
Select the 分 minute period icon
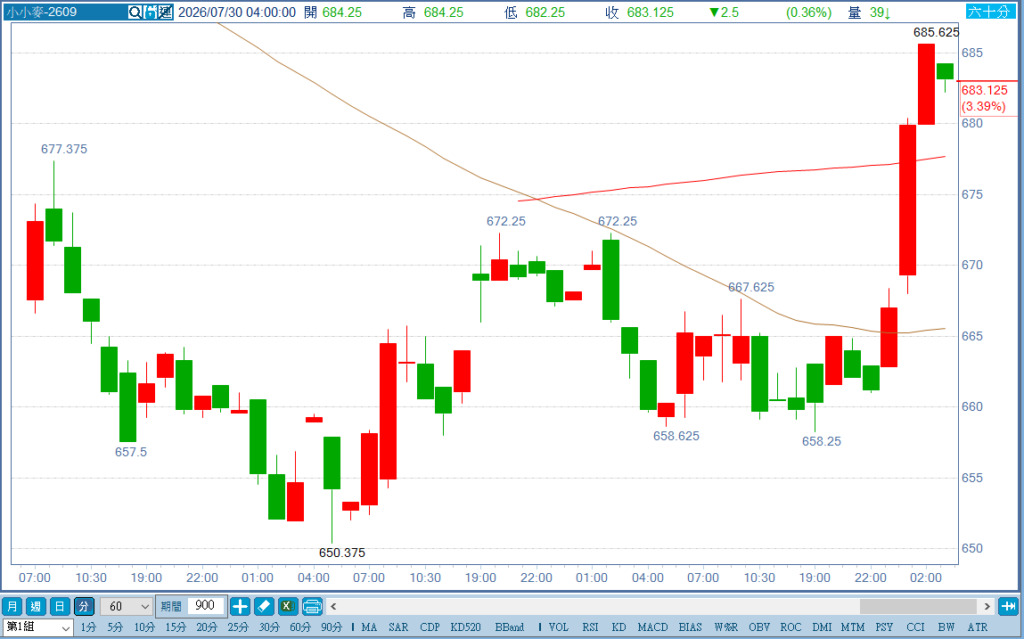[x=84, y=606]
